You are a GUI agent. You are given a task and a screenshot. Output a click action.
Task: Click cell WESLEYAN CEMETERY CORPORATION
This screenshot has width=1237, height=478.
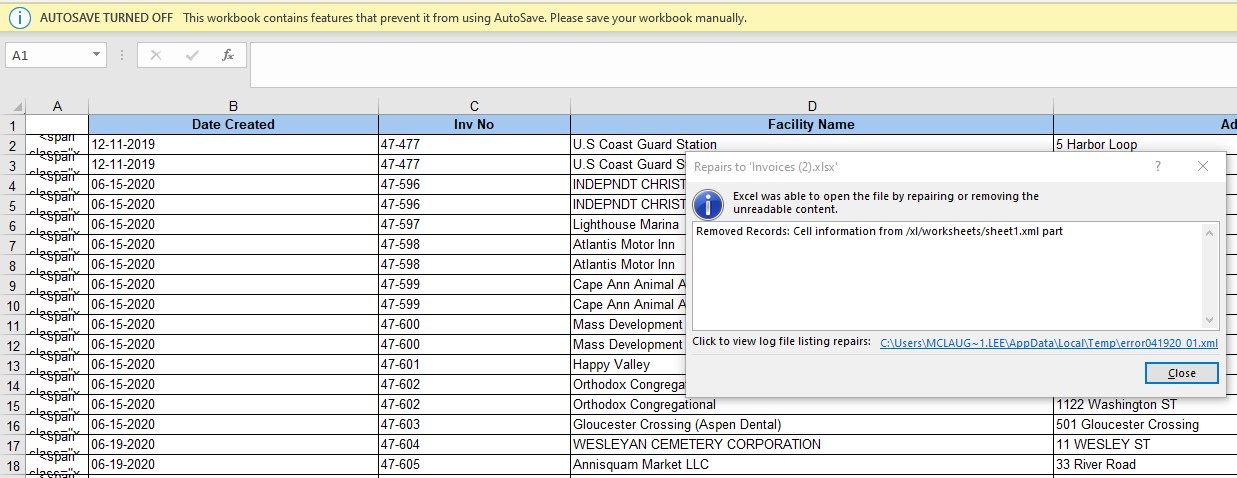811,445
